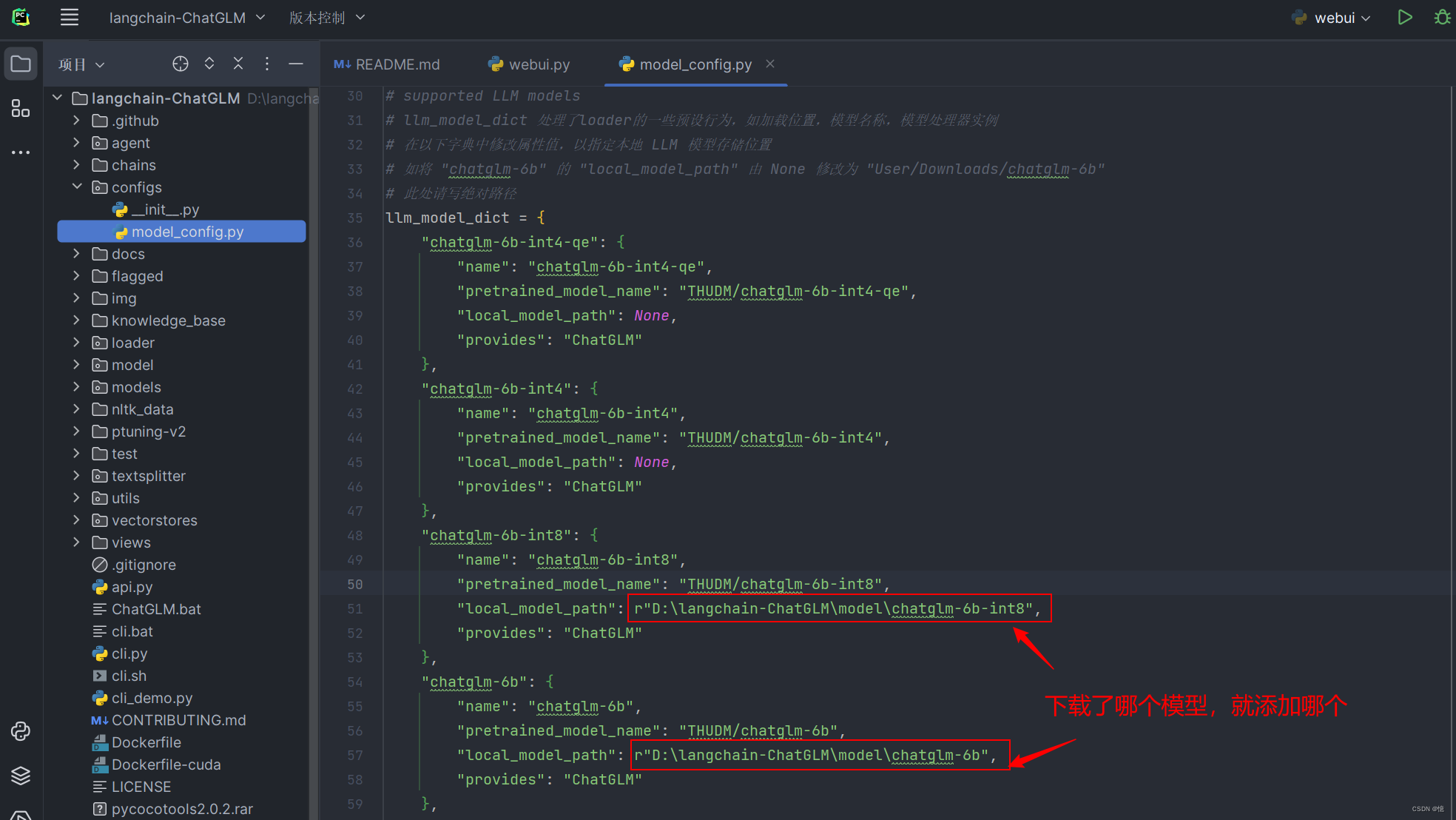Select the utils folder

(116, 498)
